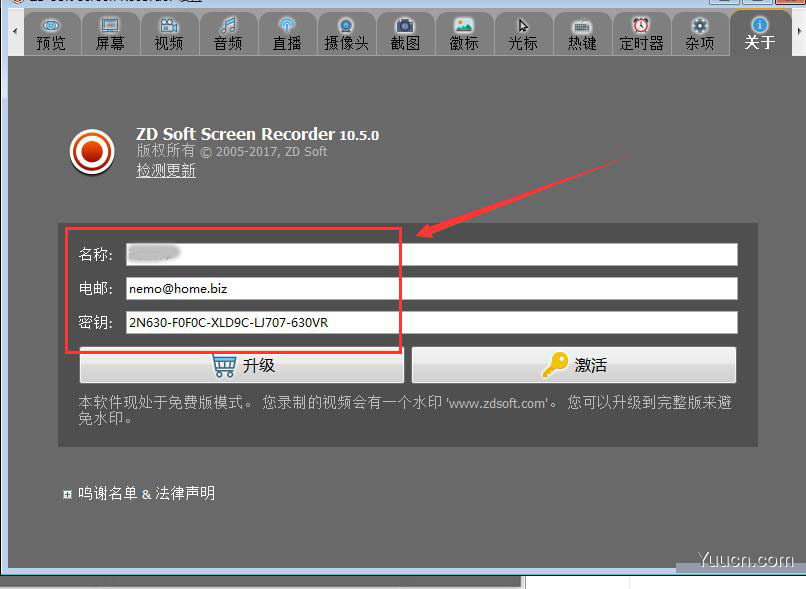The height and width of the screenshot is (589, 806).
Task: Click the toolbar left scroll arrow
Action: click(x=15, y=32)
